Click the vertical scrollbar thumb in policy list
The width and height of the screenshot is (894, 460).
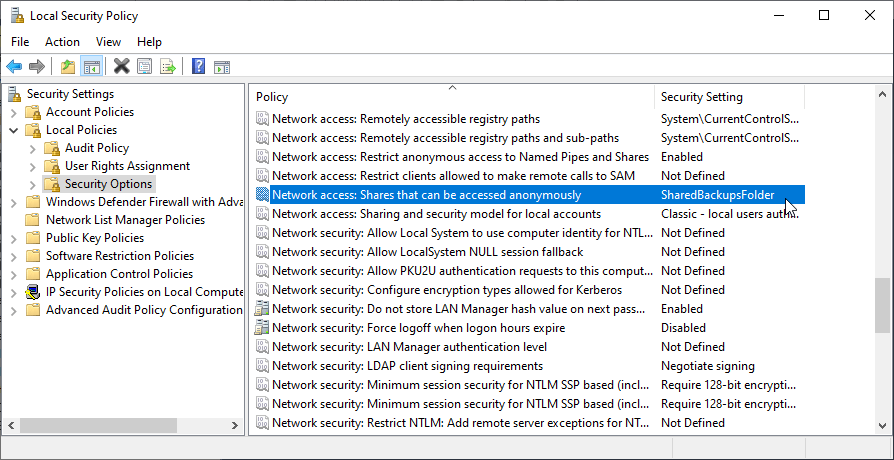(x=881, y=305)
